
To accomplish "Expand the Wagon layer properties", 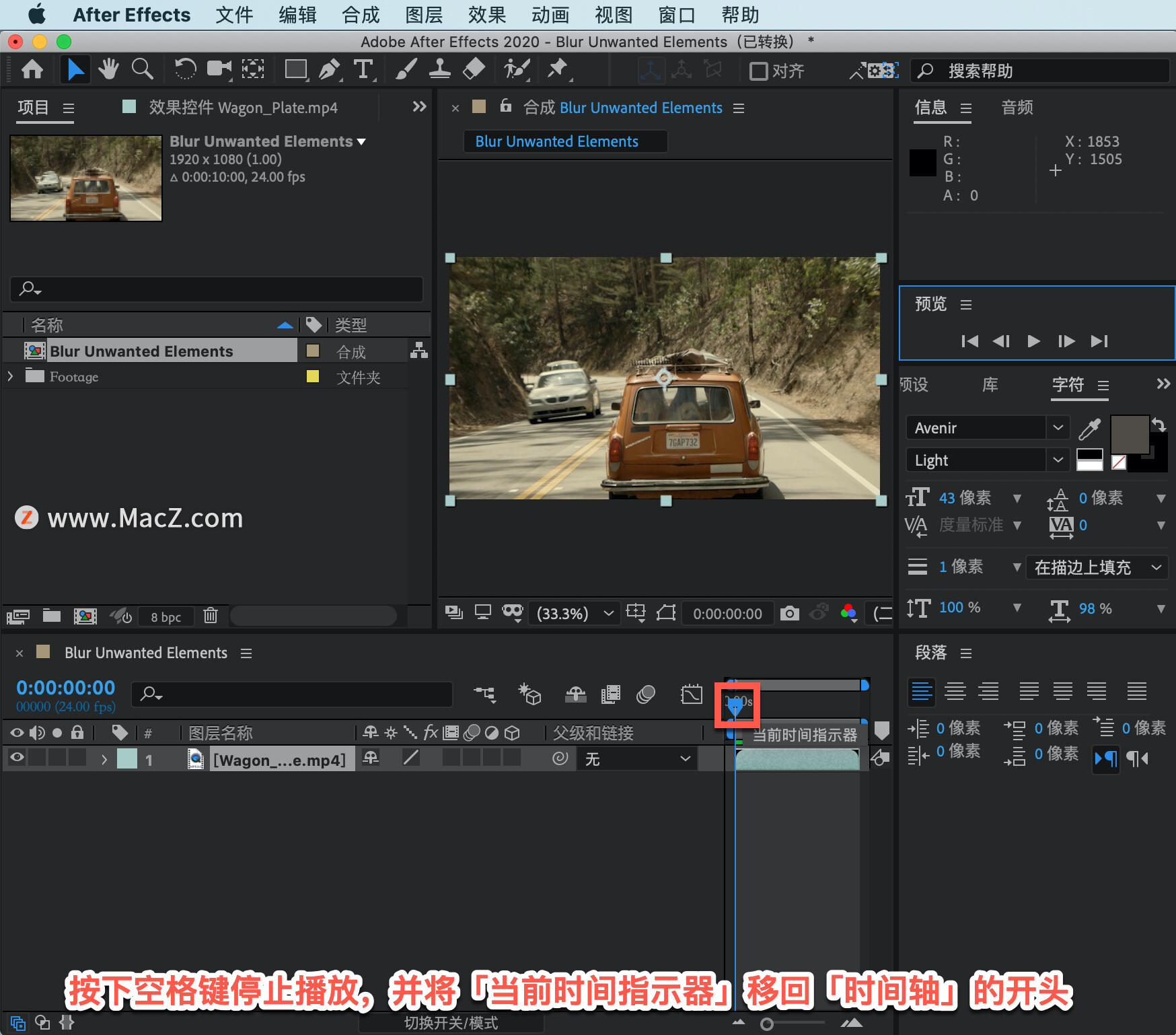I will (x=104, y=759).
